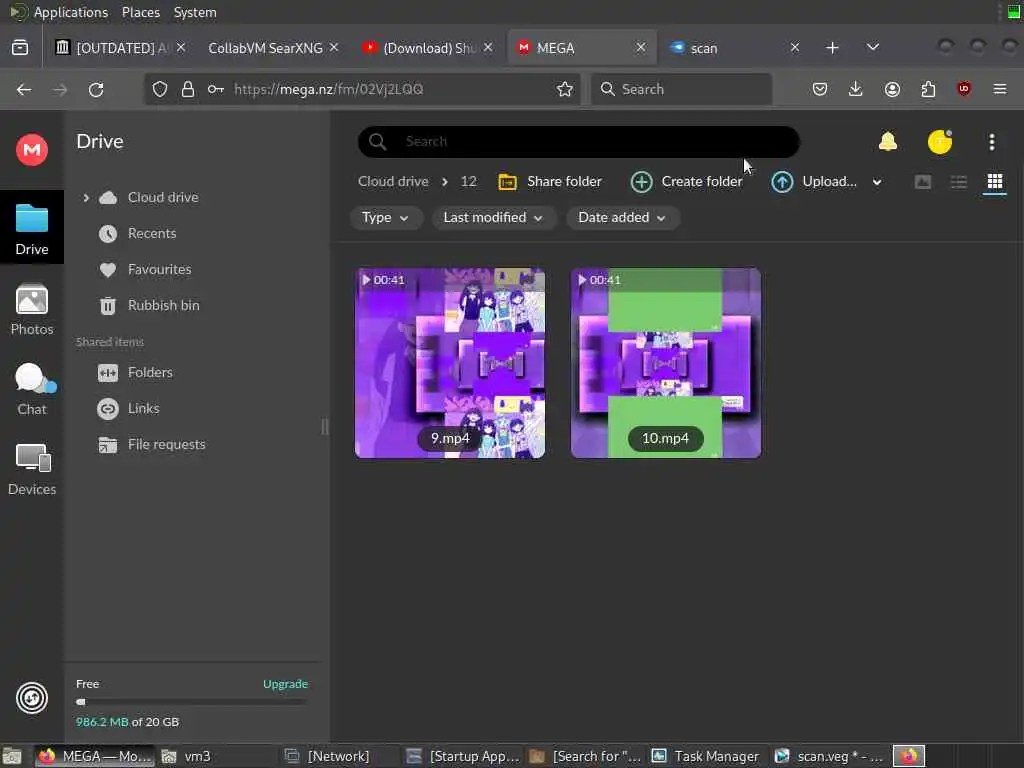Switch to list view
Screen dimensions: 1024x768
[x=959, y=182]
